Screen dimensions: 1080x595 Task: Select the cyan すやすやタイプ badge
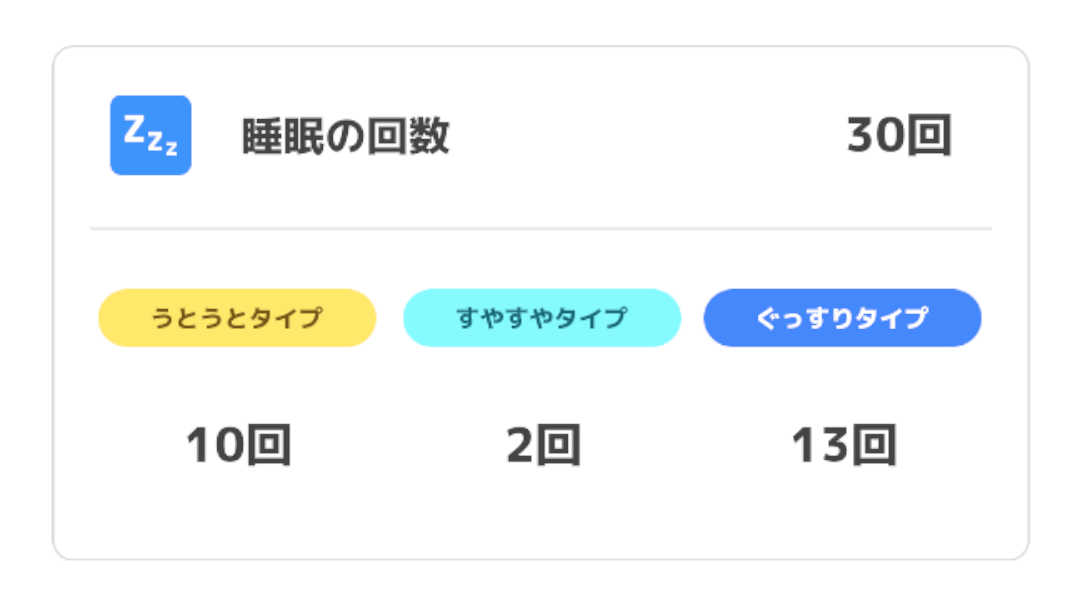542,317
